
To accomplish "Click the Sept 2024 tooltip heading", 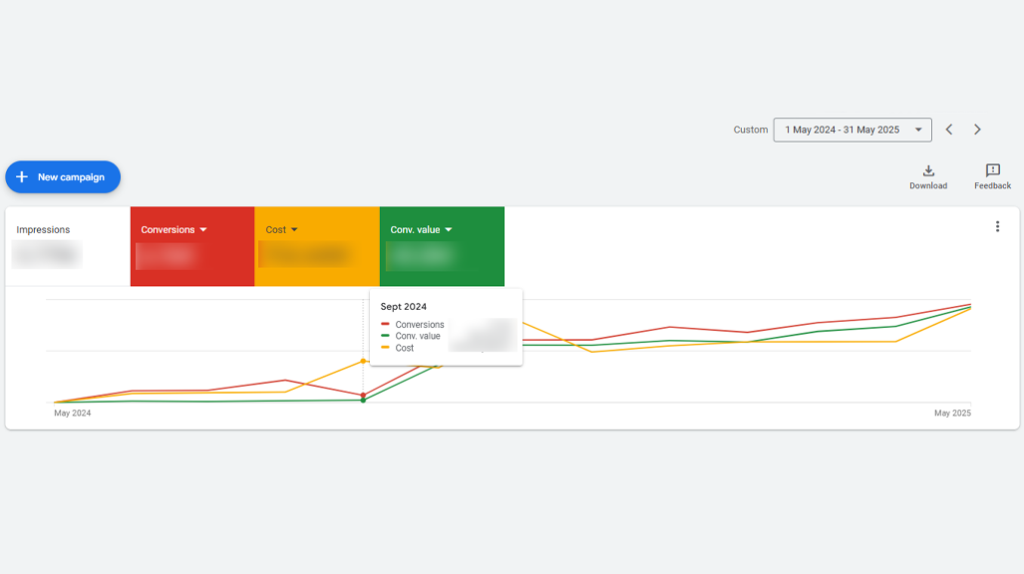I will point(403,307).
